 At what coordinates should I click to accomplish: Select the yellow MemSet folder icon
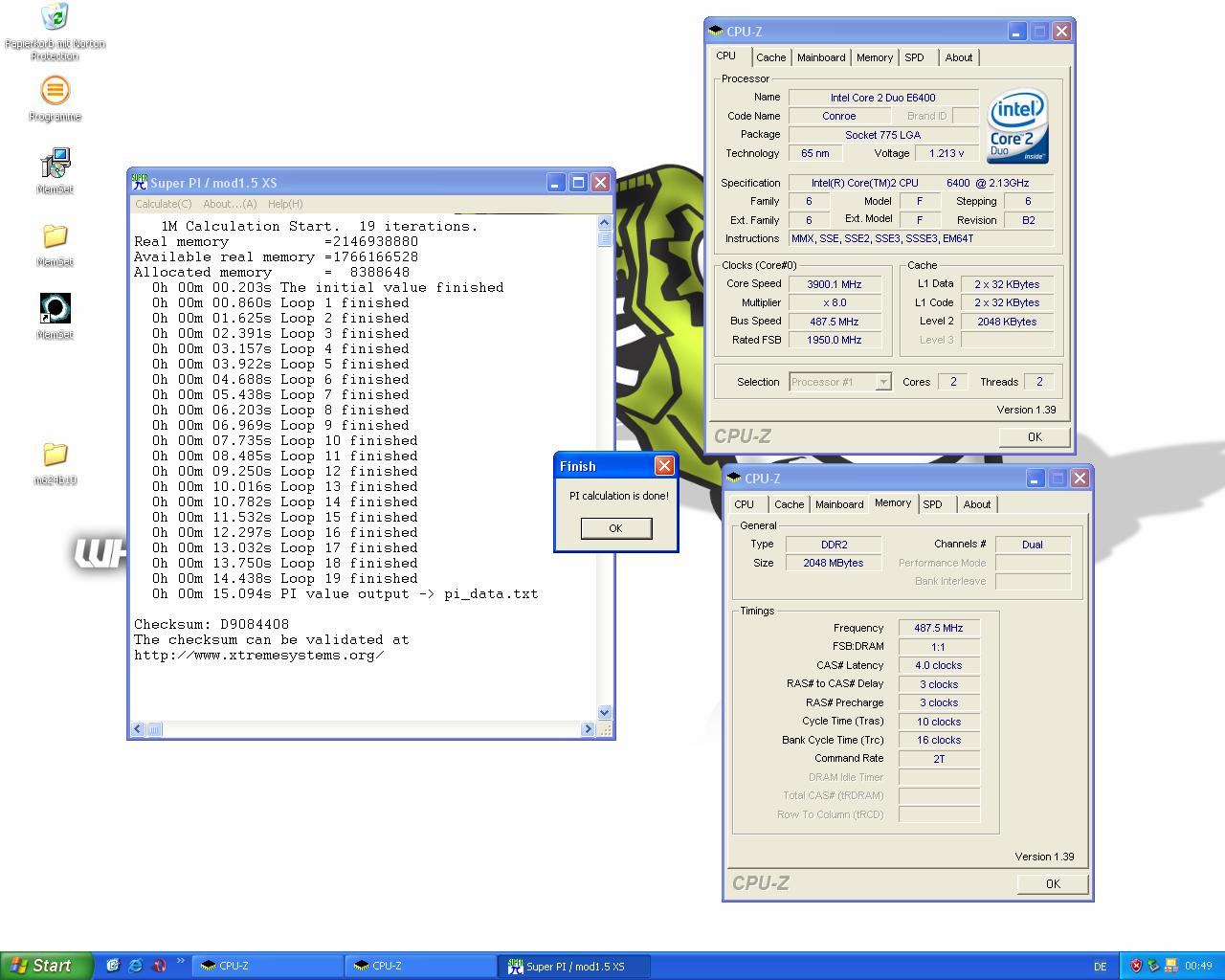(55, 245)
